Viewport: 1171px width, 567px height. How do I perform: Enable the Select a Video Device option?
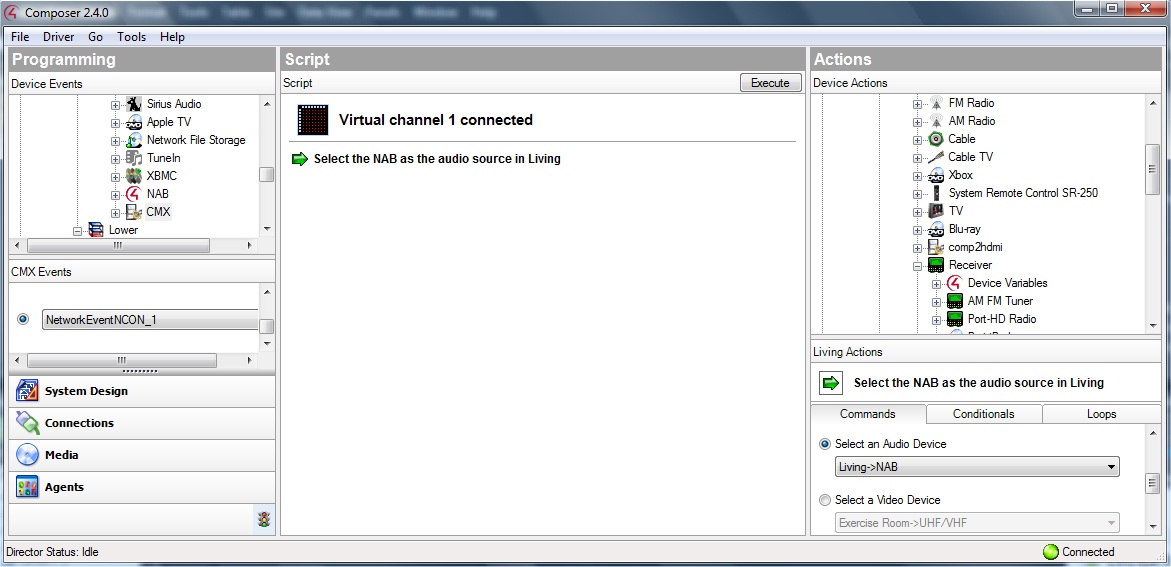[x=825, y=500]
